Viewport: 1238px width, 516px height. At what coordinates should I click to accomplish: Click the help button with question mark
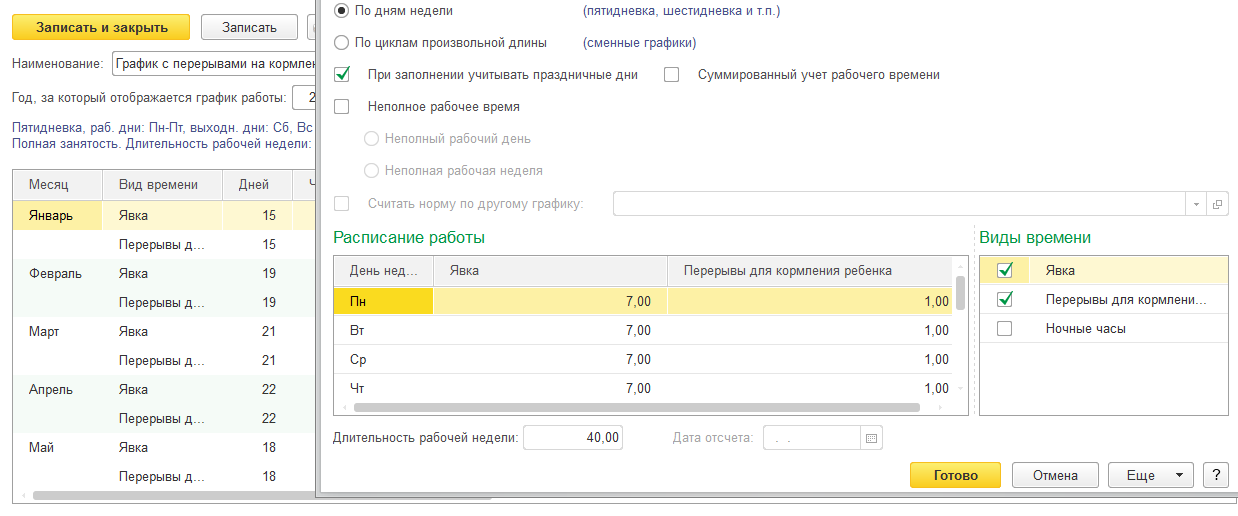(x=1215, y=475)
